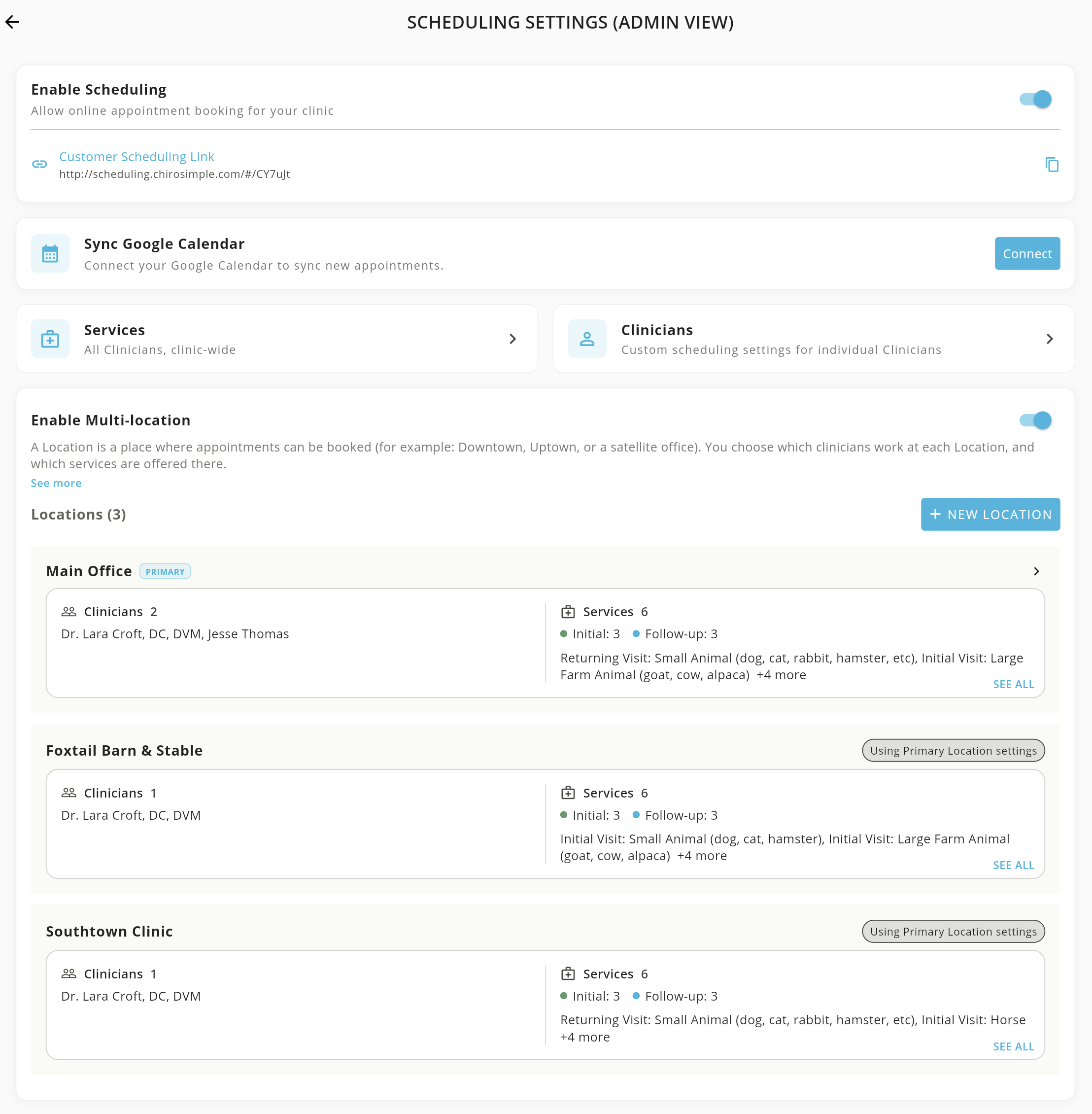Image resolution: width=1092 pixels, height=1114 pixels.
Task: Open the Clinicians settings chevron
Action: coord(1050,339)
